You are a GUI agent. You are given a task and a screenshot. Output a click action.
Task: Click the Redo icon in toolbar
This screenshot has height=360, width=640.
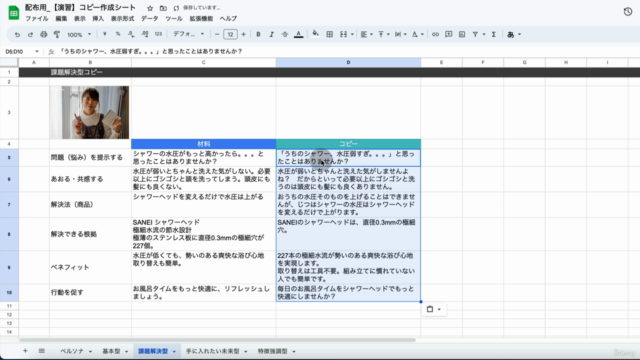(30, 35)
